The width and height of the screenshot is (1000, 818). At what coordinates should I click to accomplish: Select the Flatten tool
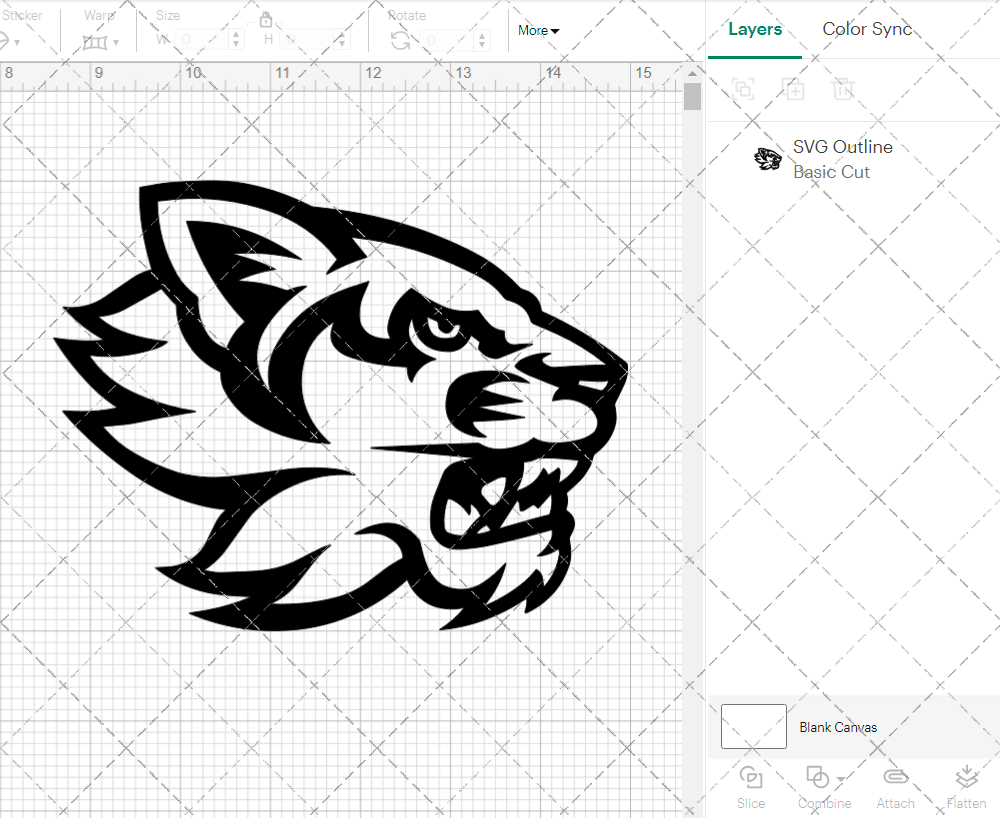point(966,788)
